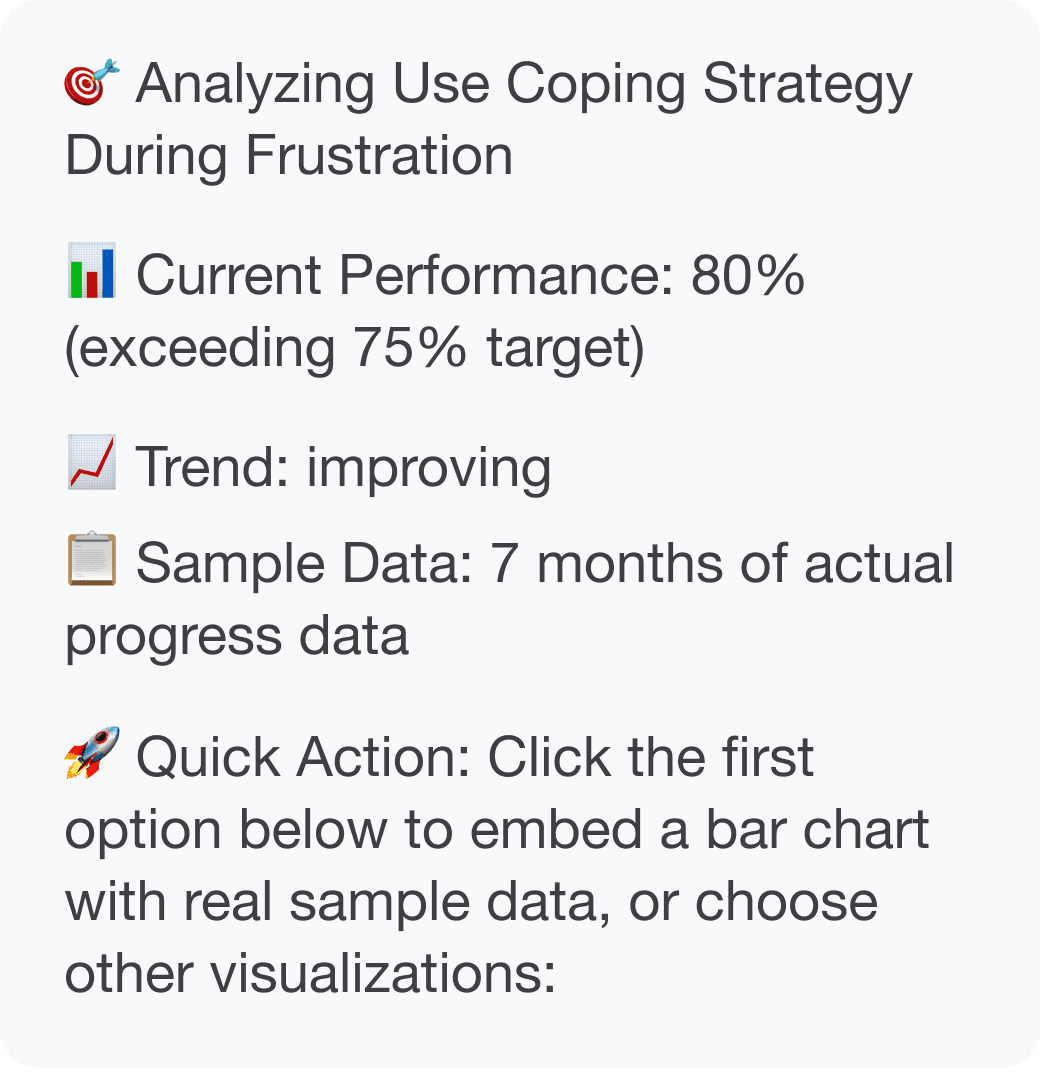
Task: Click the 'Trend: improving' line
Action: point(343,468)
